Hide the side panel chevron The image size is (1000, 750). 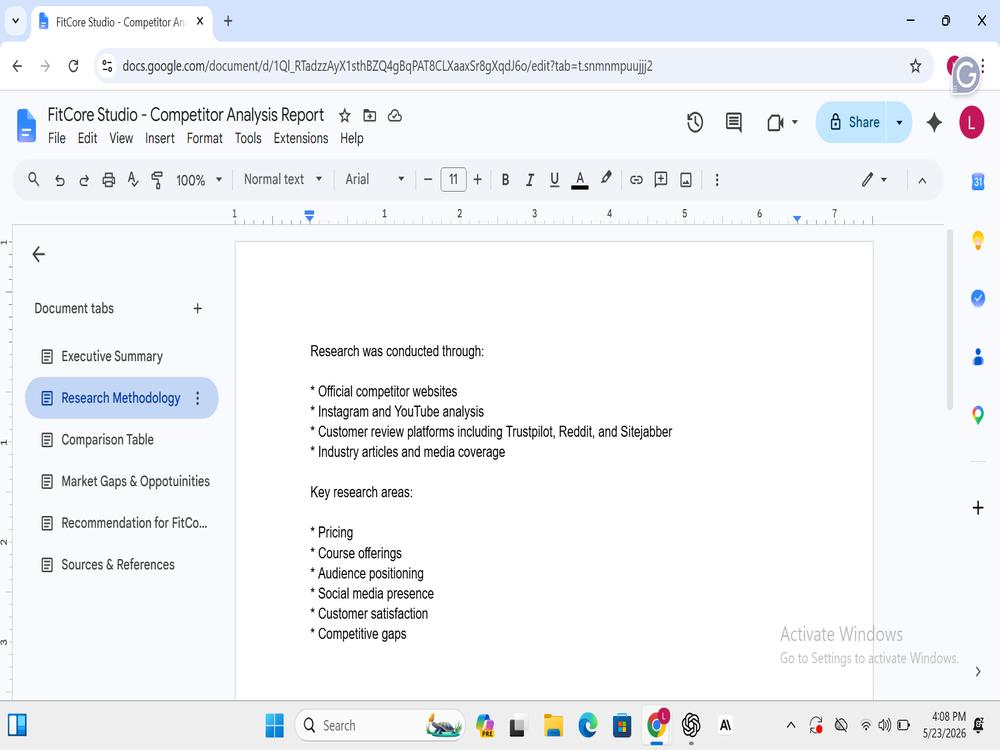coord(977,672)
